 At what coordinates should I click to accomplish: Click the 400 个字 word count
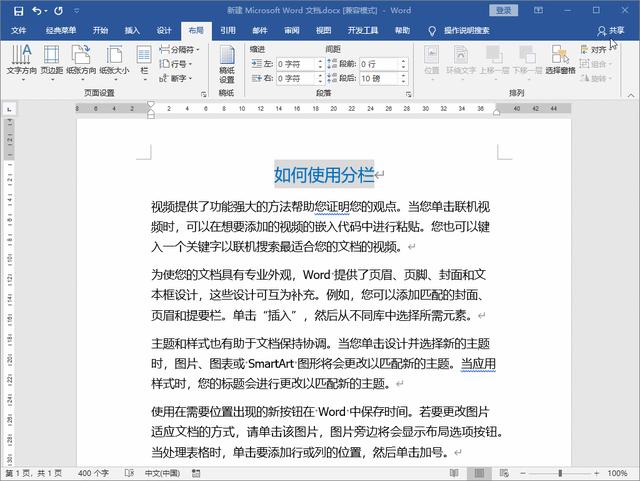(x=93, y=473)
